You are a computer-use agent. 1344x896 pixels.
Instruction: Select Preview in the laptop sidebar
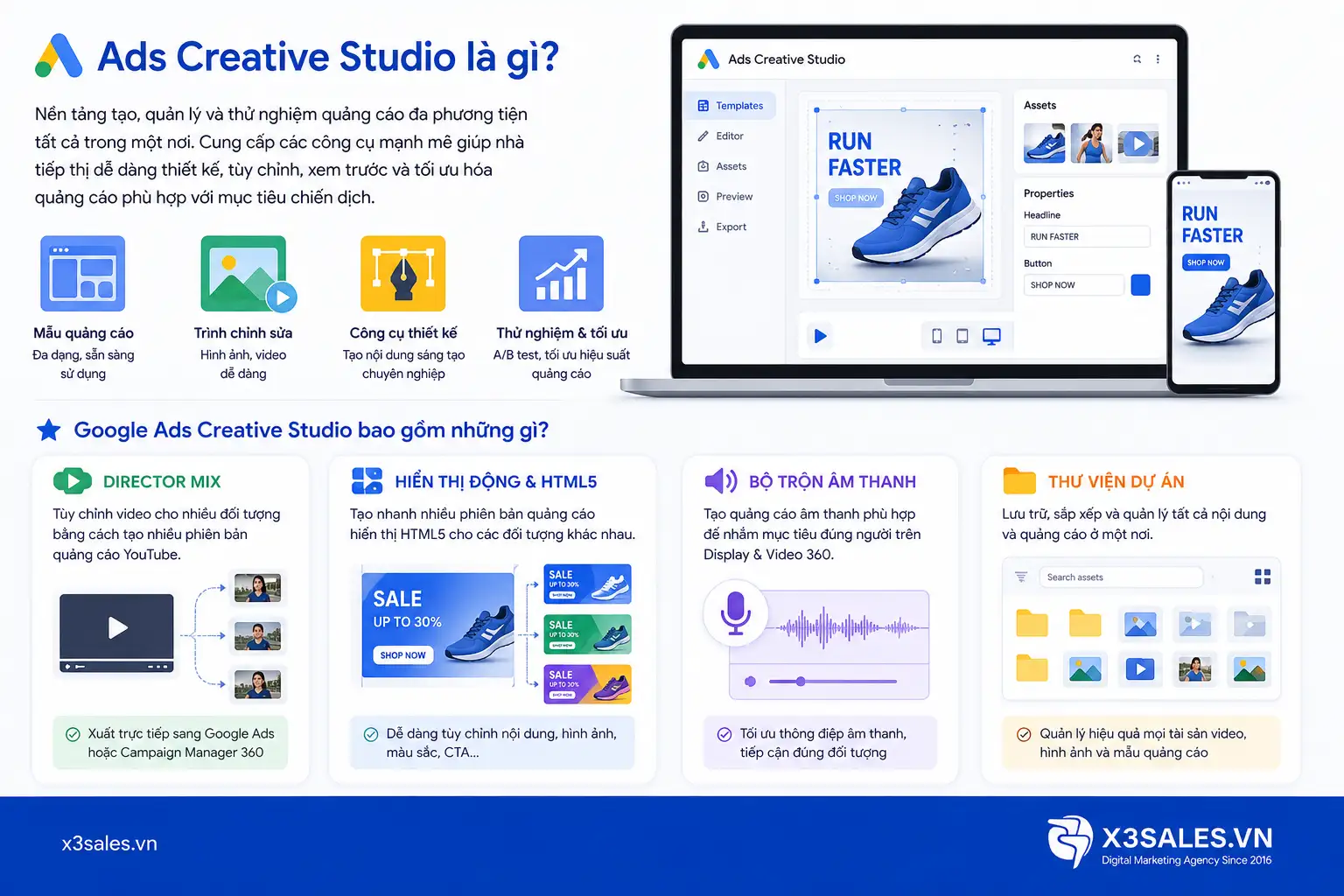[x=724, y=197]
